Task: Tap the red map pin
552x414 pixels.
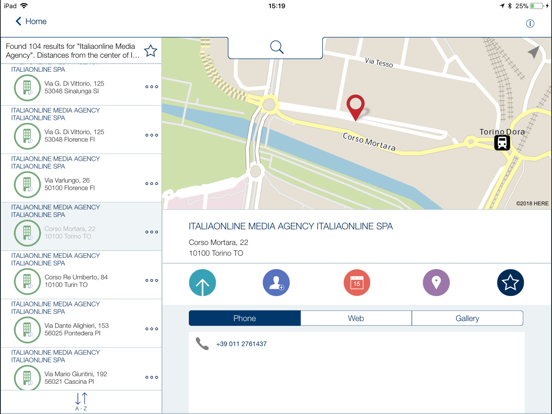Action: (x=355, y=107)
